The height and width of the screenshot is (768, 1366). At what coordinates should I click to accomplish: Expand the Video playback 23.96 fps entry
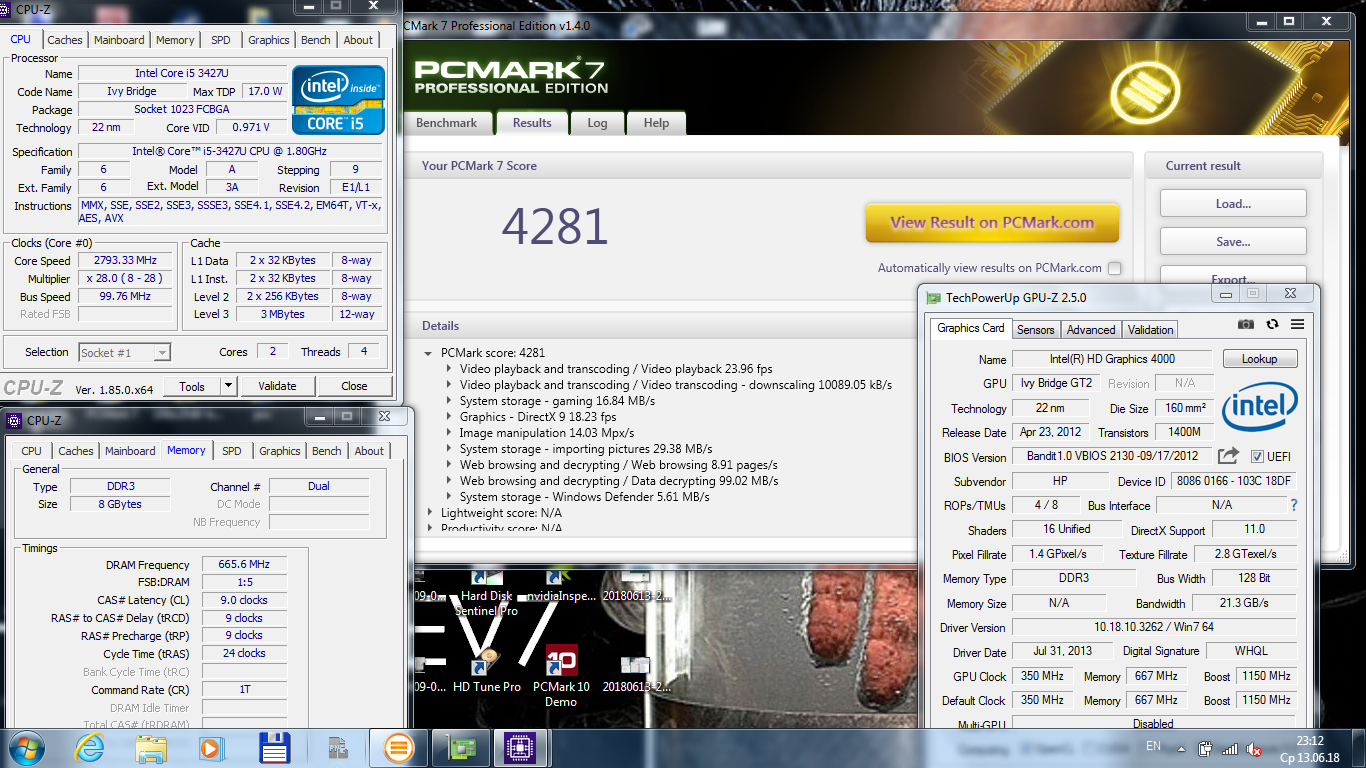click(x=449, y=369)
